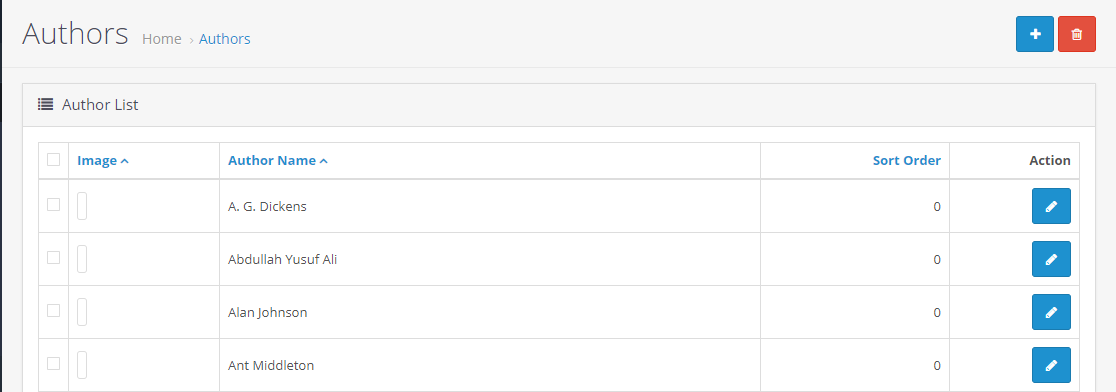Image resolution: width=1116 pixels, height=392 pixels.
Task: Tick the Alan Johnson row checkbox
Action: [x=53, y=311]
